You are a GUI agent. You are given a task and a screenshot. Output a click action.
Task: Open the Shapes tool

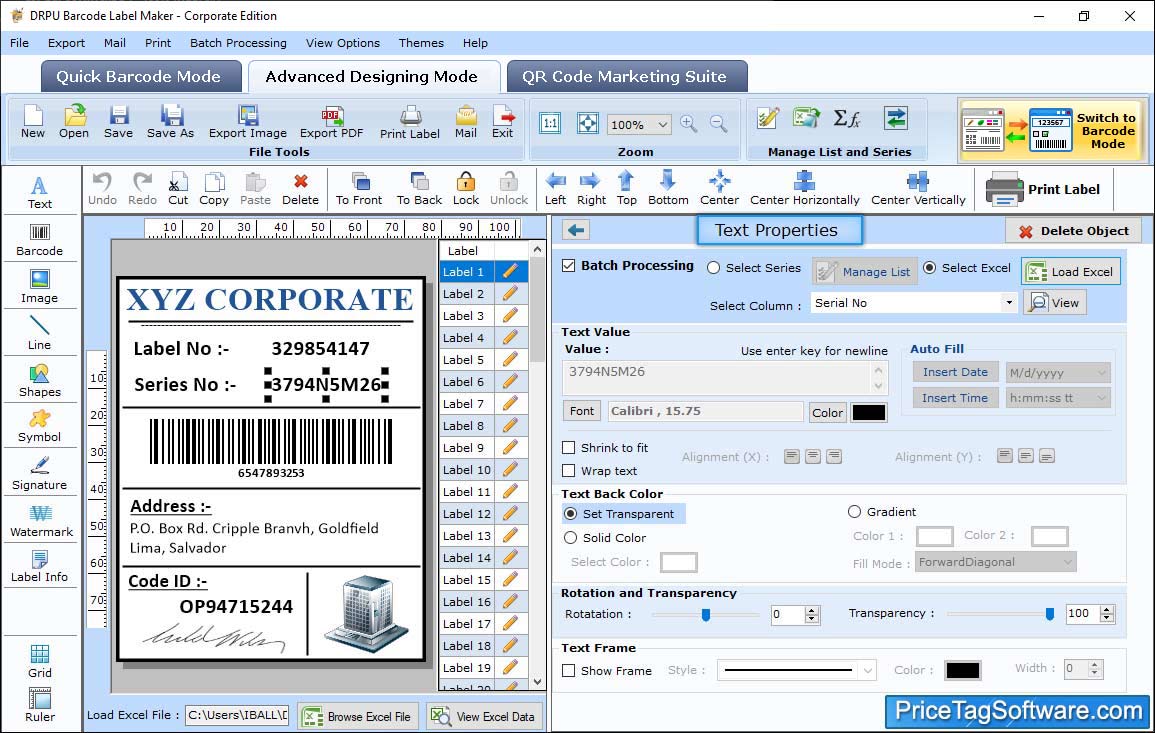pyautogui.click(x=40, y=381)
